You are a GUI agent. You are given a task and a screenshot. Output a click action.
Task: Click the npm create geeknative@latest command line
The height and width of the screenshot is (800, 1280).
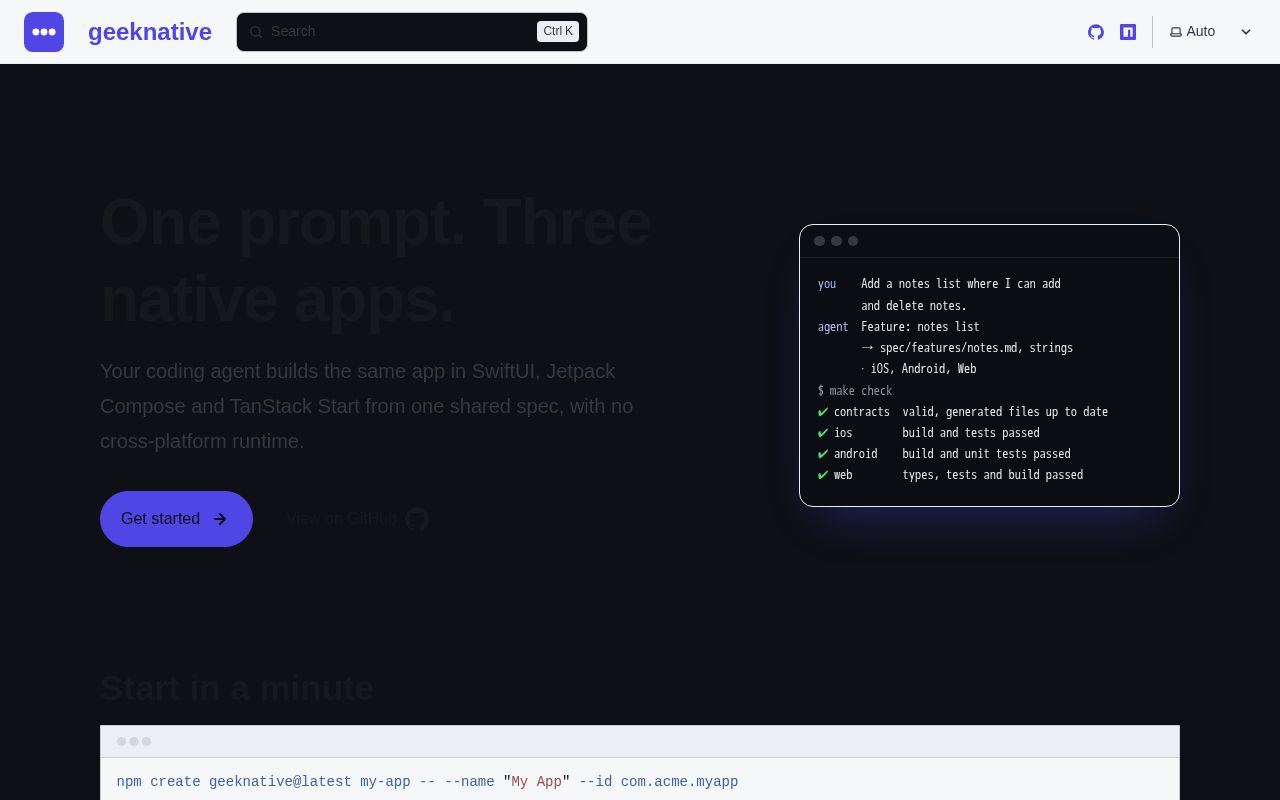(427, 782)
